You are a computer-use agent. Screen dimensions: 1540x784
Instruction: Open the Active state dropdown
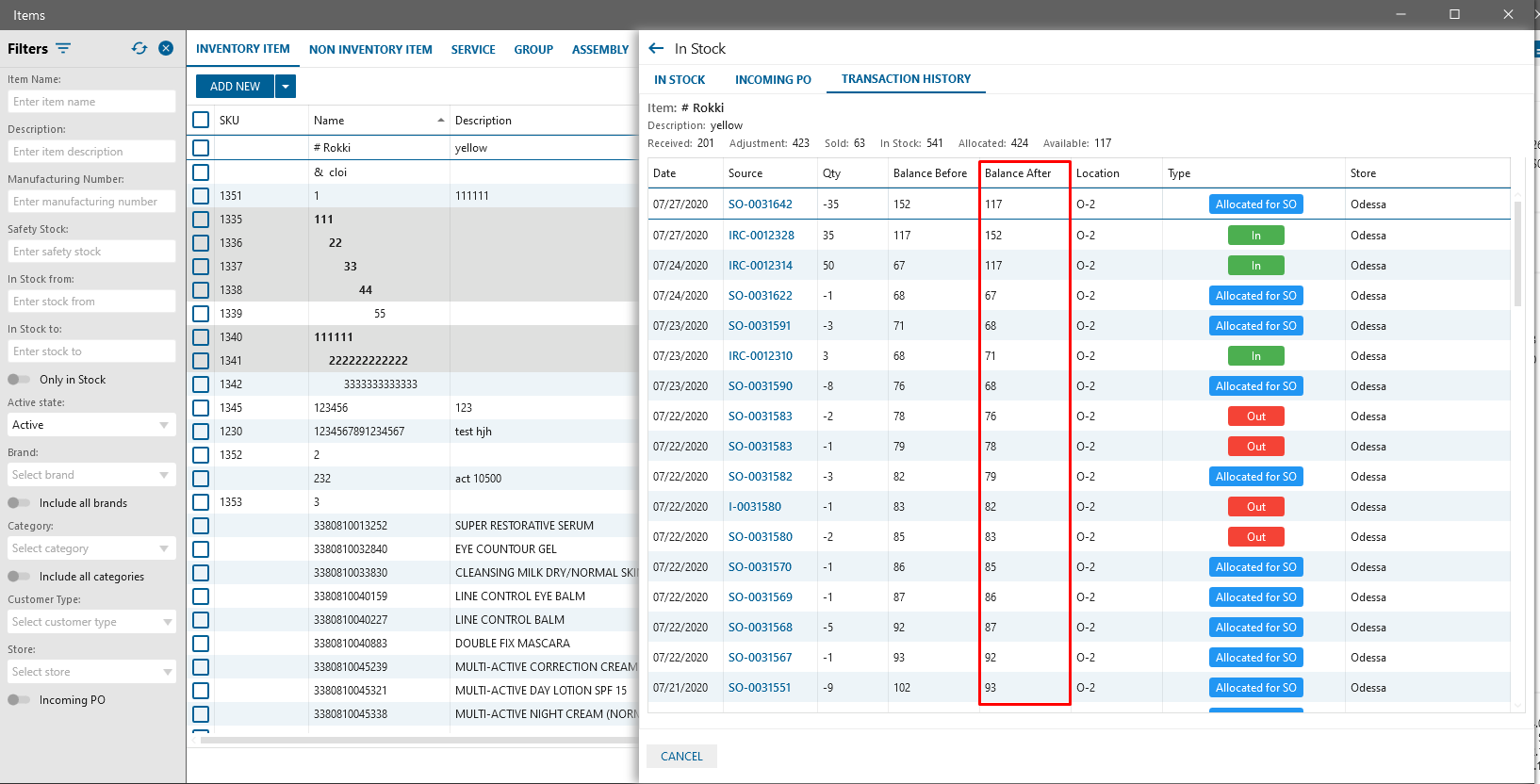[91, 425]
